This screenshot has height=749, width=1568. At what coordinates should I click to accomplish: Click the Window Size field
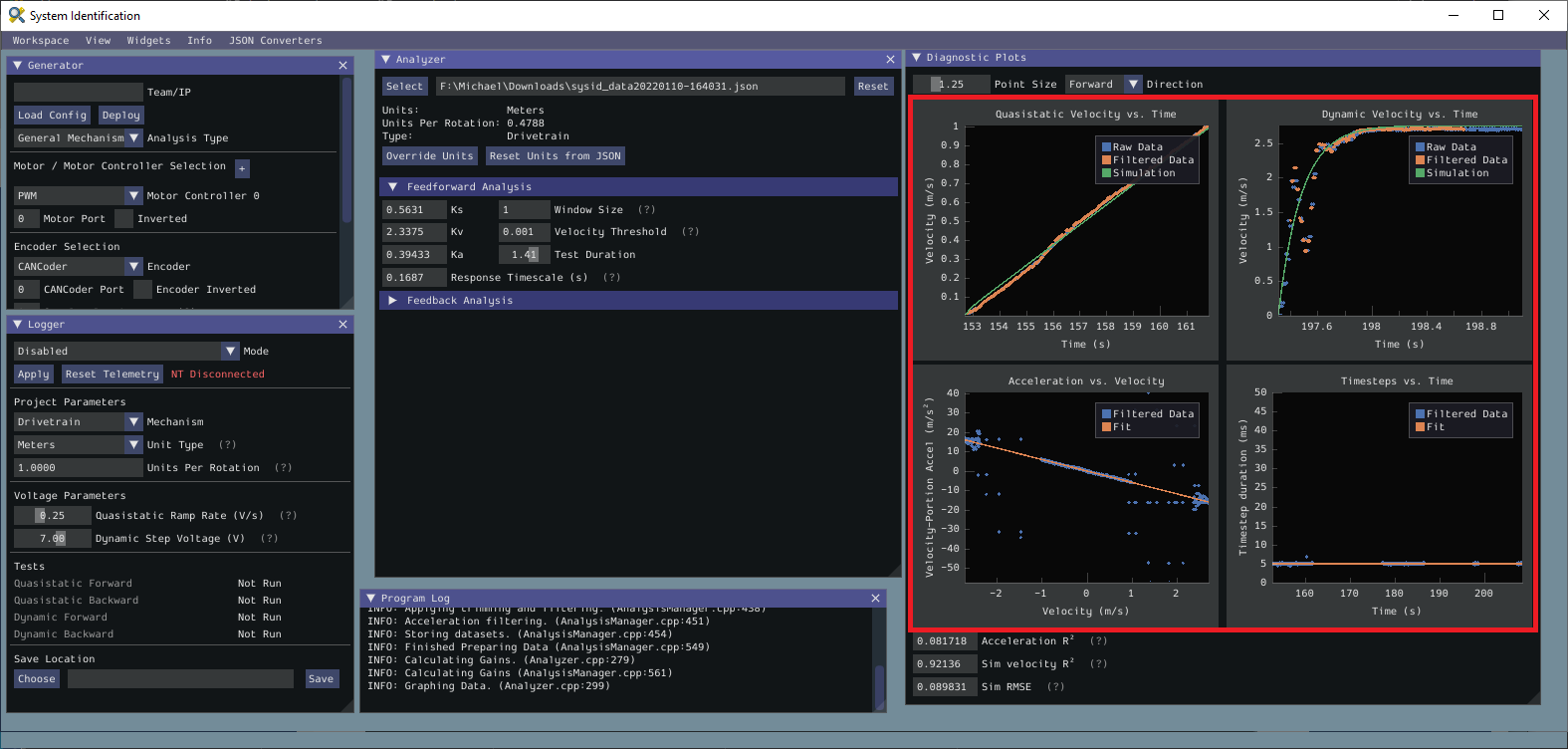click(524, 210)
